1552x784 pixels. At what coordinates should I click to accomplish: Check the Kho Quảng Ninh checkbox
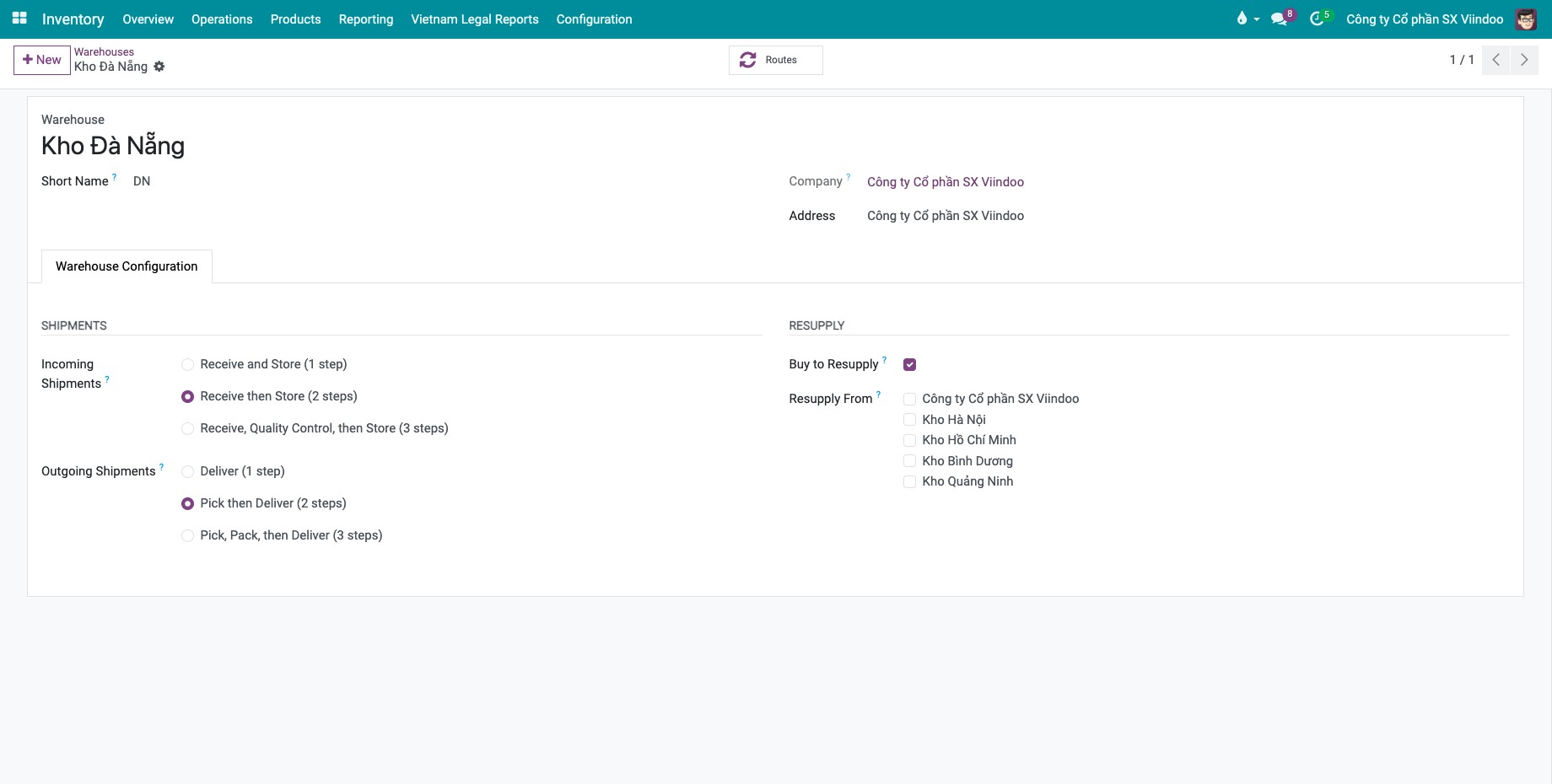909,481
